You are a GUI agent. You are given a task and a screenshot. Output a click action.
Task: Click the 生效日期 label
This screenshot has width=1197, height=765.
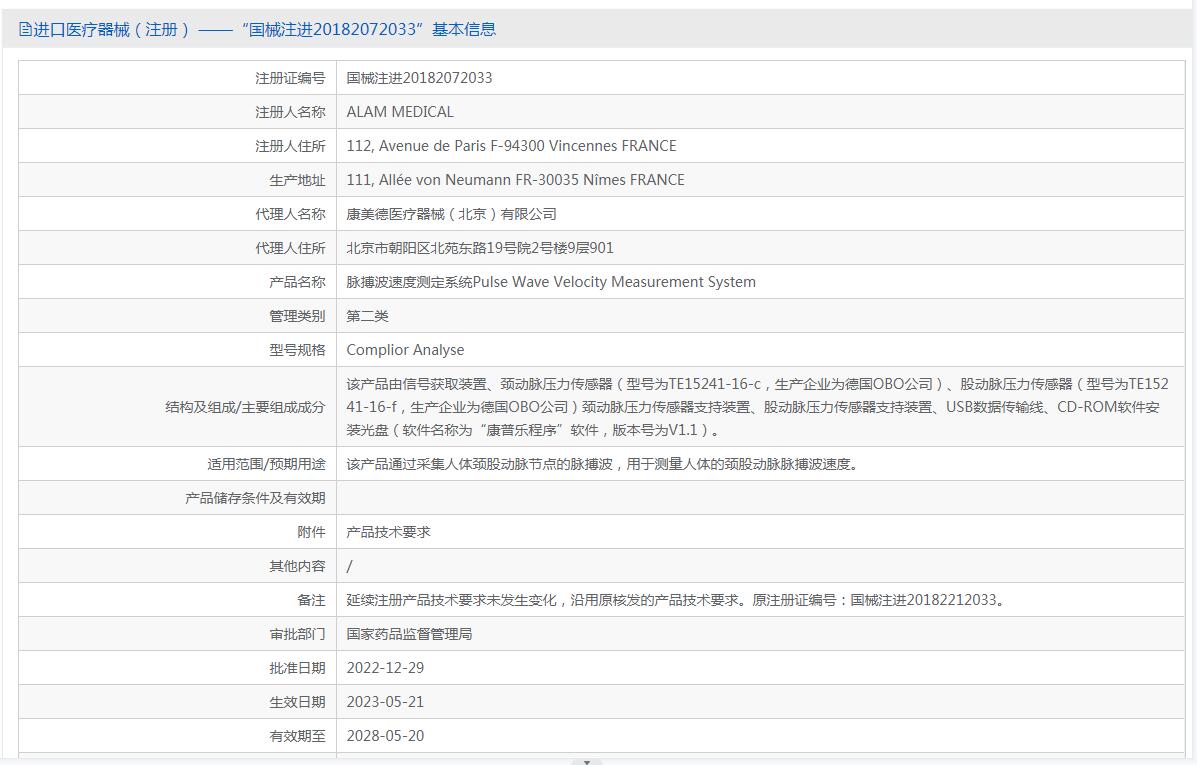[297, 702]
